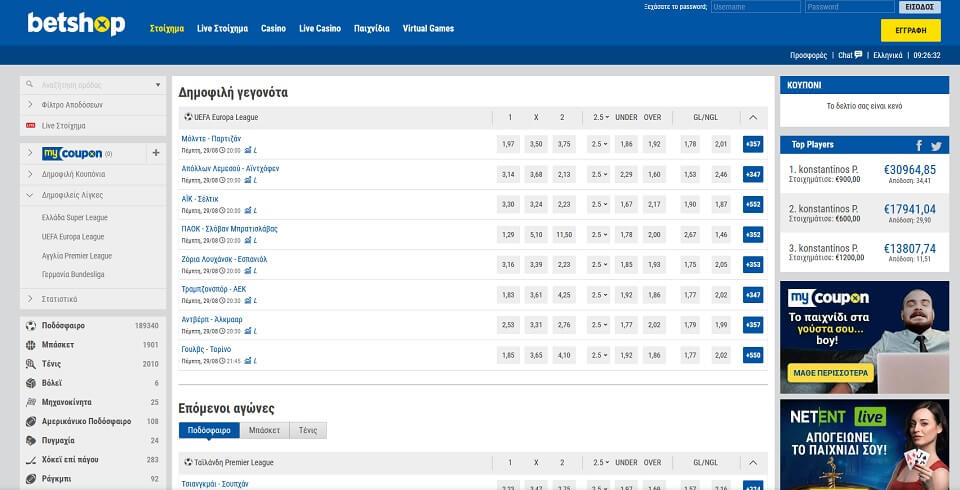960x490 pixels.
Task: Open the Προσφορές link in header
Action: click(x=808, y=55)
